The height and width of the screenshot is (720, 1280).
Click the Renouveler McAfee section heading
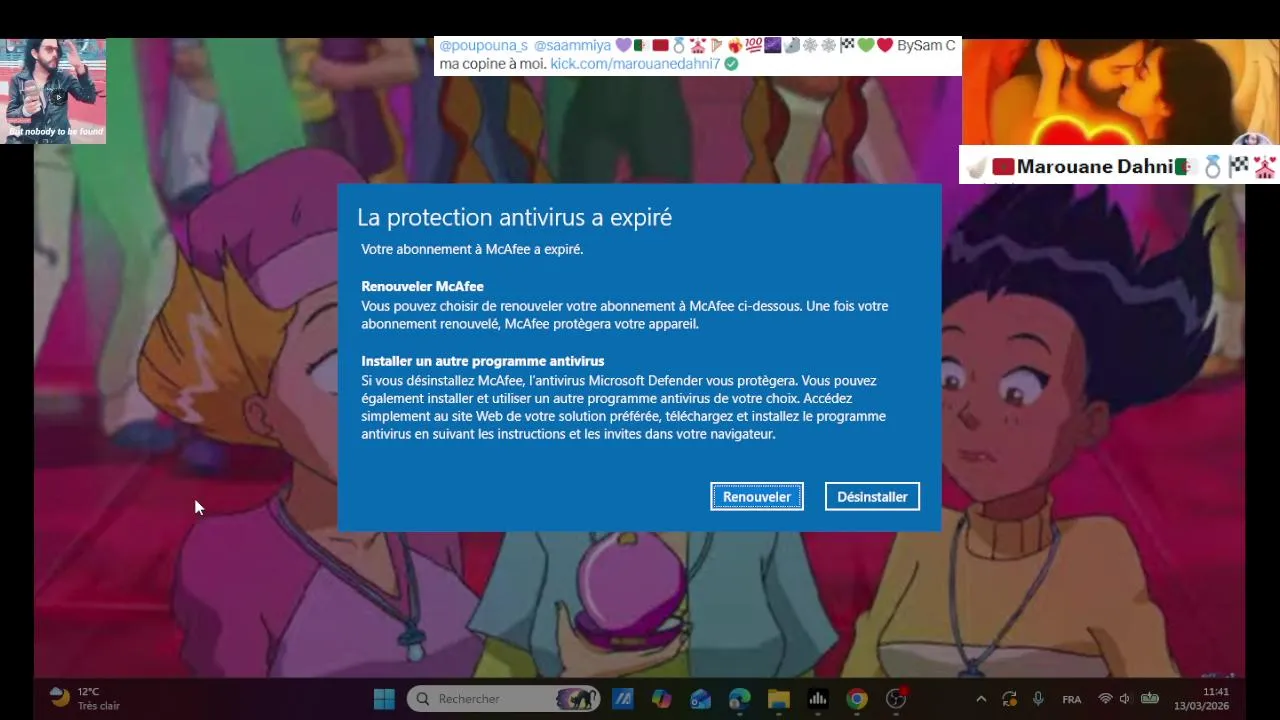pos(422,287)
